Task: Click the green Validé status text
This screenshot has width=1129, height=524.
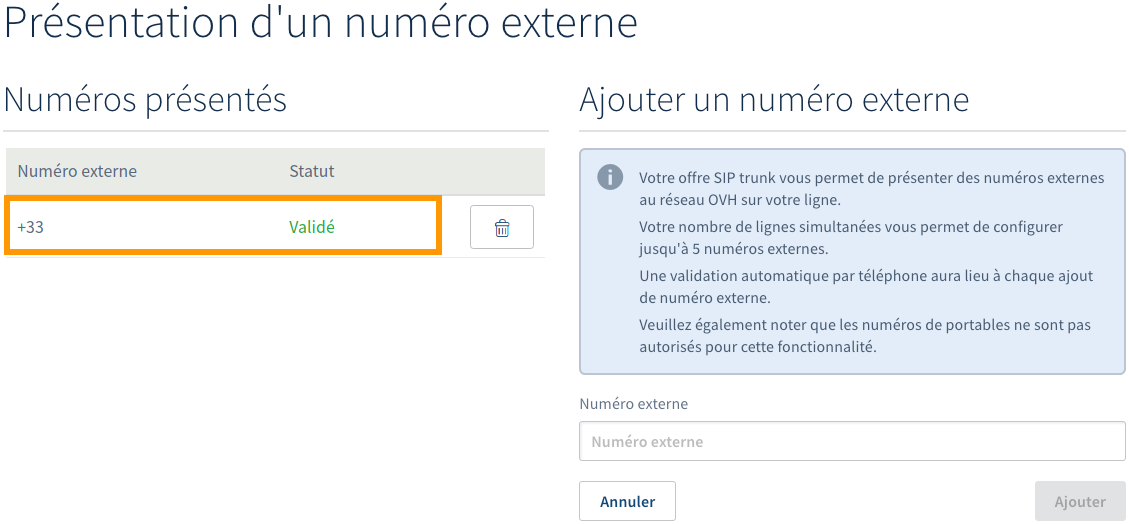Action: point(312,227)
